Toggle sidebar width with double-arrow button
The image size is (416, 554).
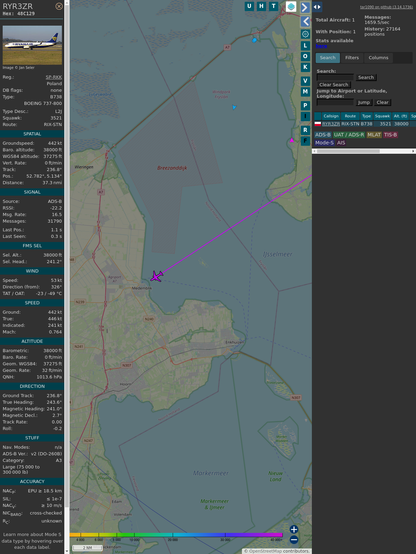point(317,7)
